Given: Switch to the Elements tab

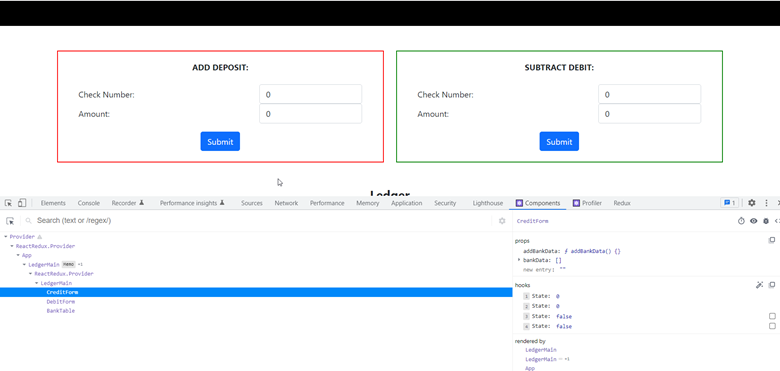Looking at the screenshot, I should coord(53,203).
